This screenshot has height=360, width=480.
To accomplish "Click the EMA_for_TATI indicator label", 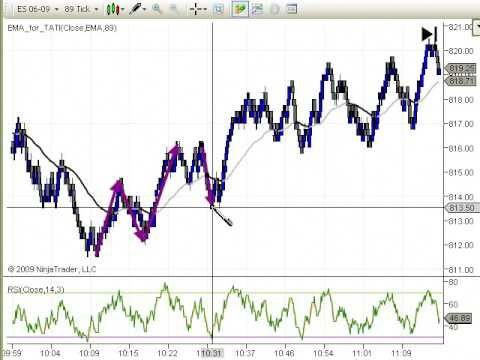I will pyautogui.click(x=62, y=28).
